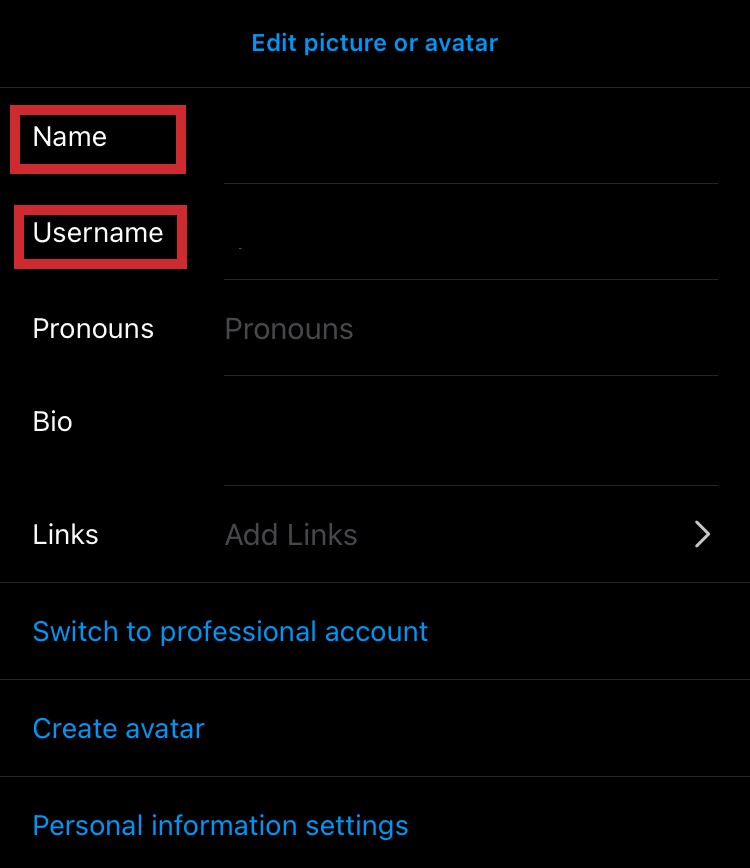This screenshot has width=750, height=868.
Task: Click the divider line beneath the Bio field
Action: click(470, 485)
